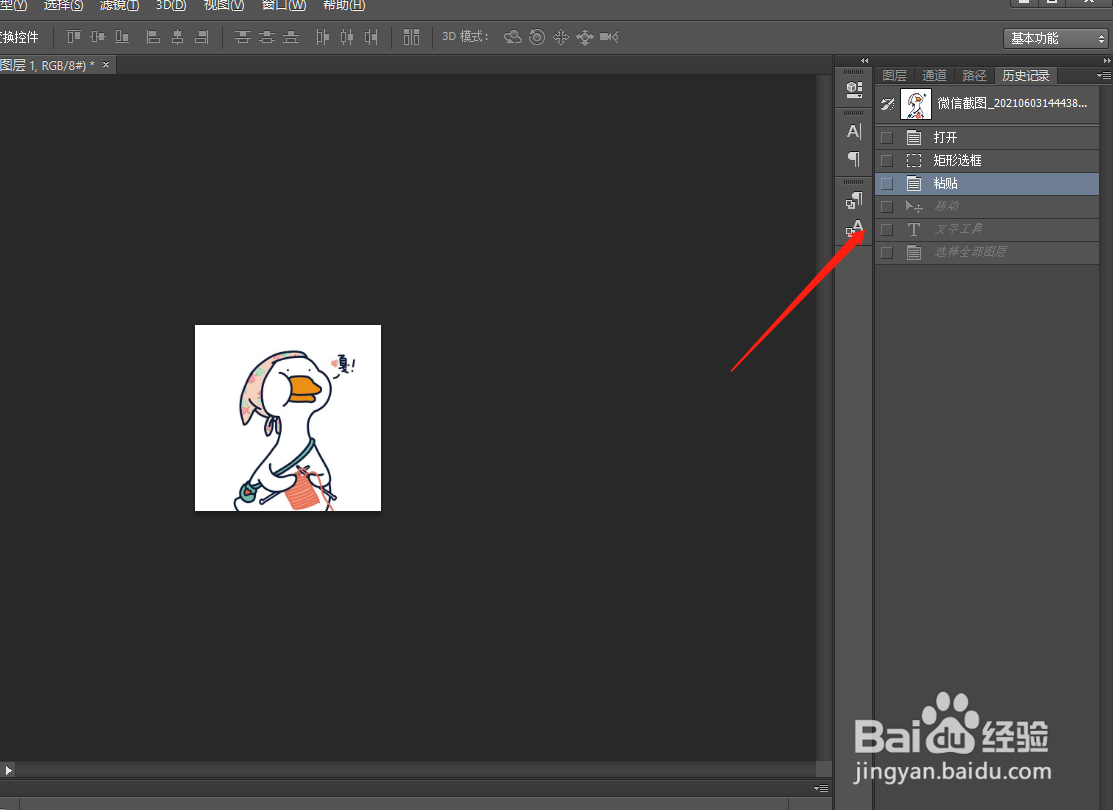Image resolution: width=1113 pixels, height=810 pixels.
Task: Click the duck image on the canvas
Action: click(x=287, y=418)
